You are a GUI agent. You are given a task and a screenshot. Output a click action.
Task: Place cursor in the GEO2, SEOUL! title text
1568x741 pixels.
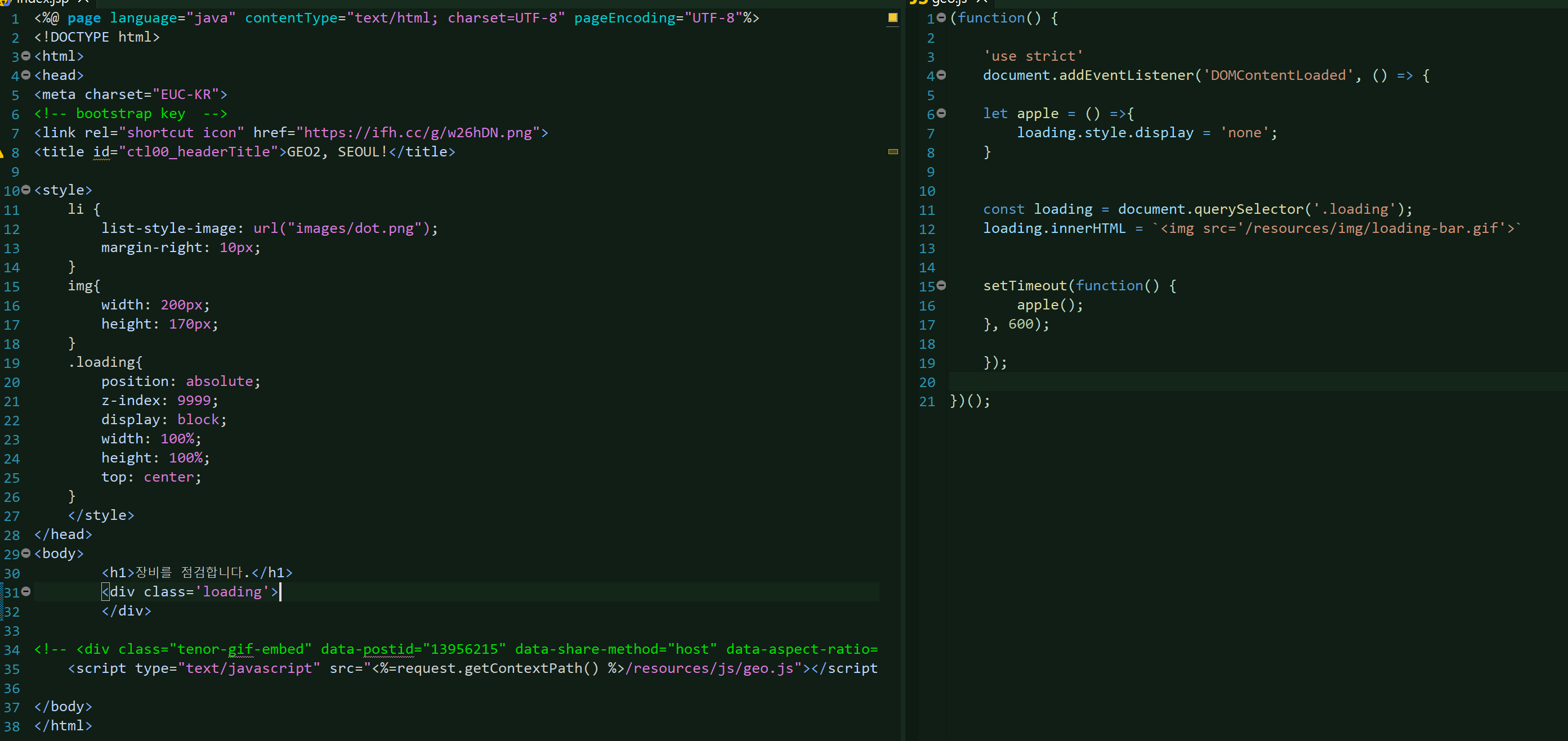pos(337,151)
